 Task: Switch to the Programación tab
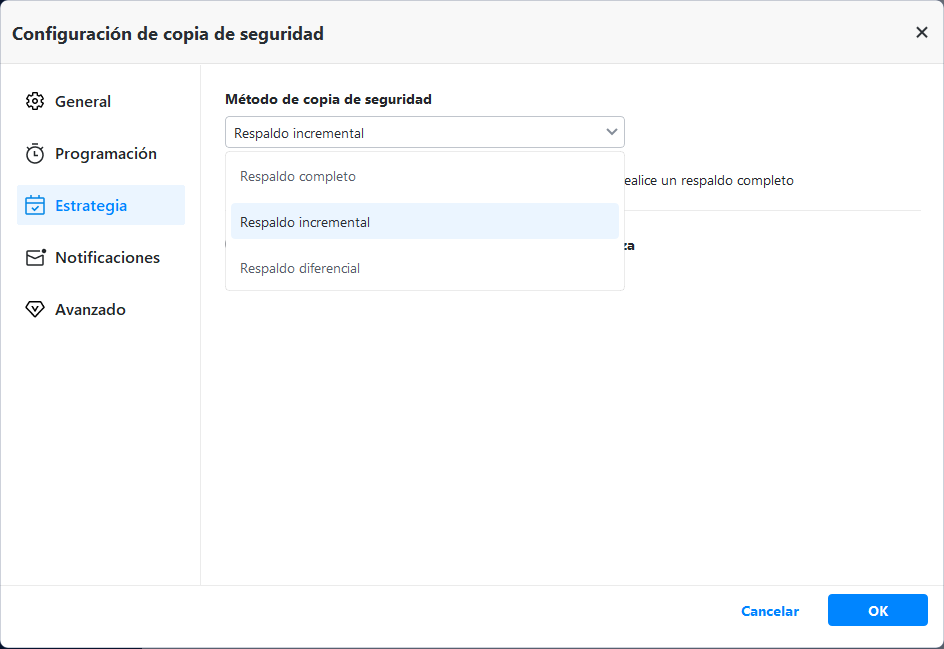[106, 154]
